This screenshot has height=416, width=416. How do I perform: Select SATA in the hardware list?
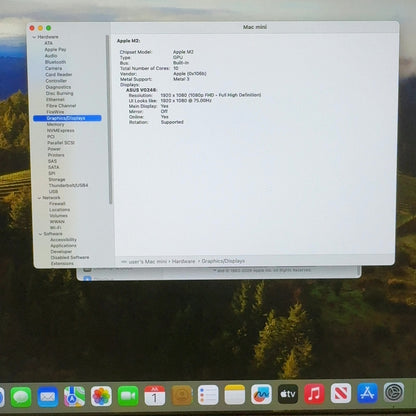point(53,167)
